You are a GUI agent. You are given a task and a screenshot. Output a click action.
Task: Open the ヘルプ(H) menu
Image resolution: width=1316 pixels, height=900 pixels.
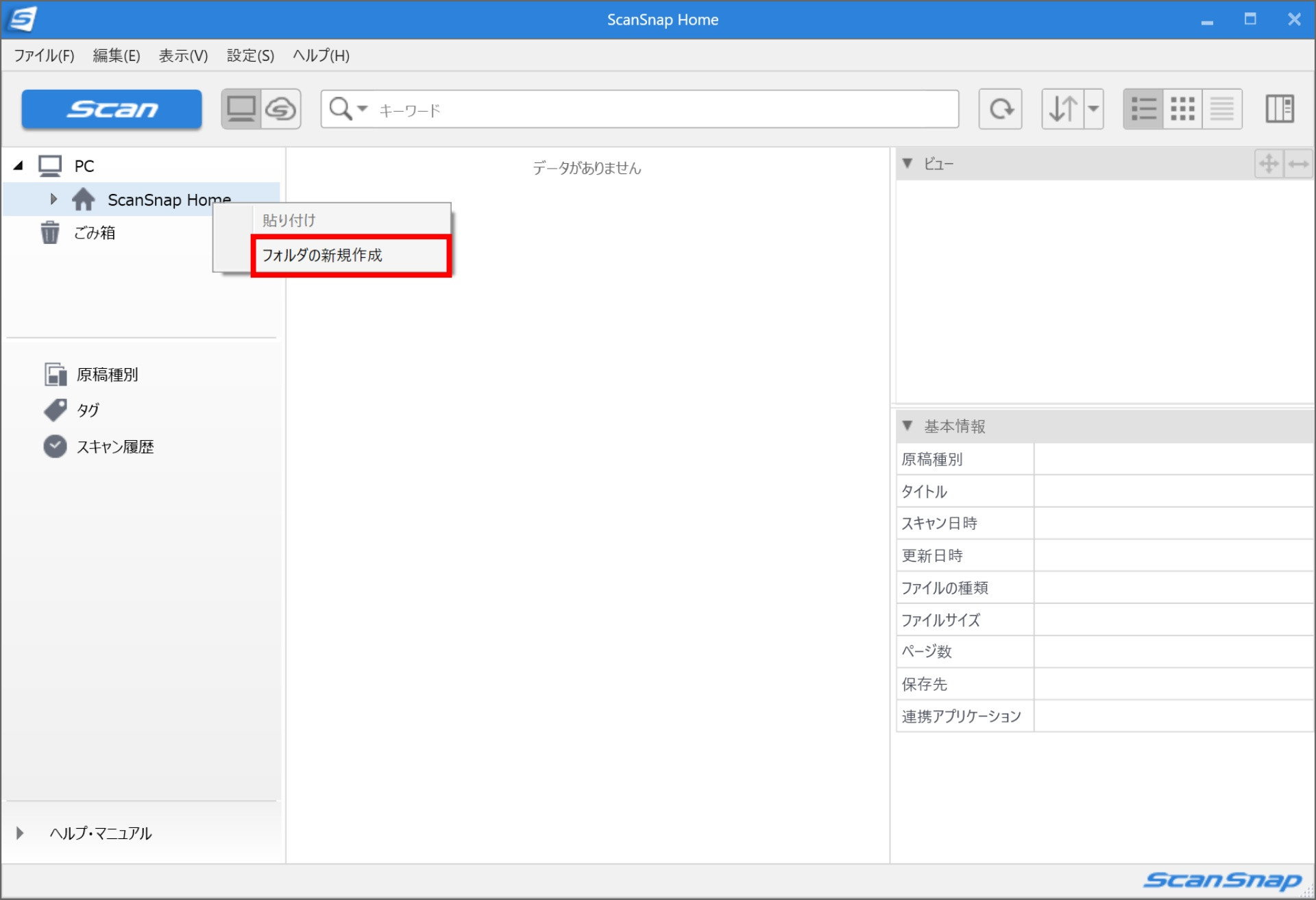click(321, 56)
